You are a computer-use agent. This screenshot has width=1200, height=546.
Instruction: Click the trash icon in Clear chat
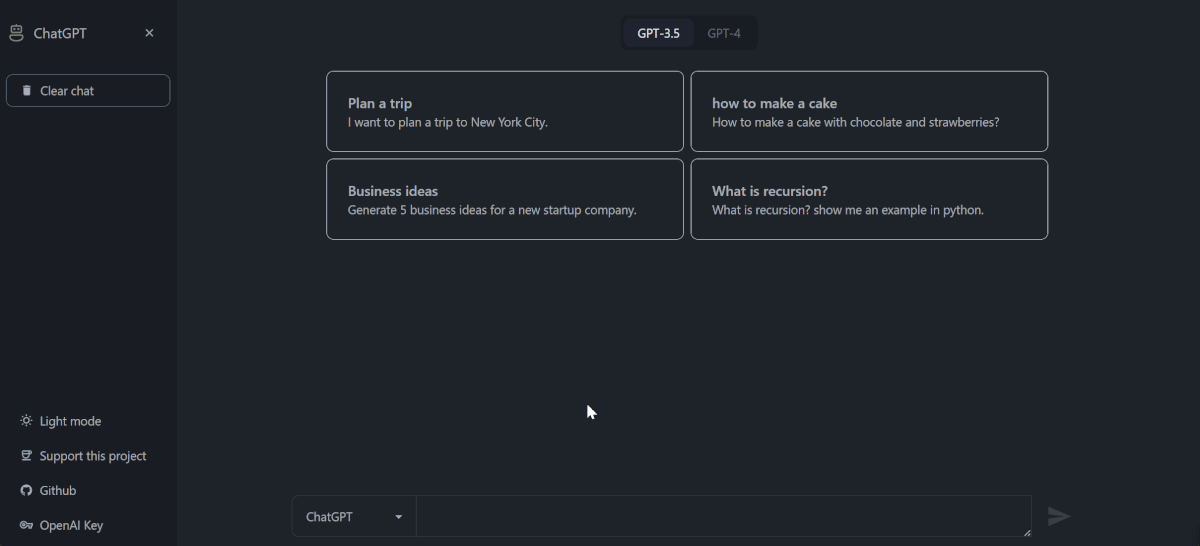coord(27,90)
